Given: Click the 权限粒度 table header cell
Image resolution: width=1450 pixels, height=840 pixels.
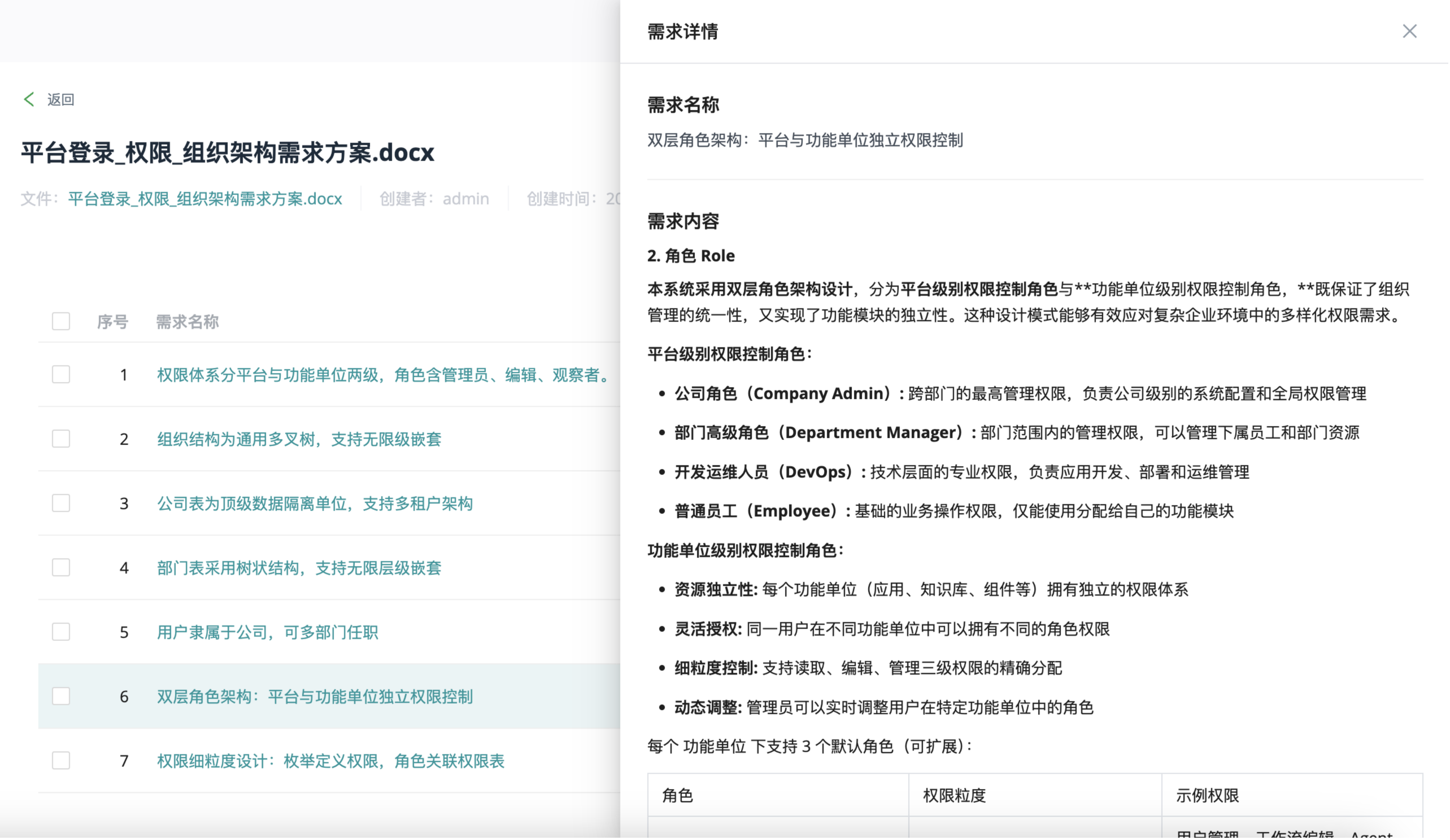Looking at the screenshot, I should coord(1035,795).
